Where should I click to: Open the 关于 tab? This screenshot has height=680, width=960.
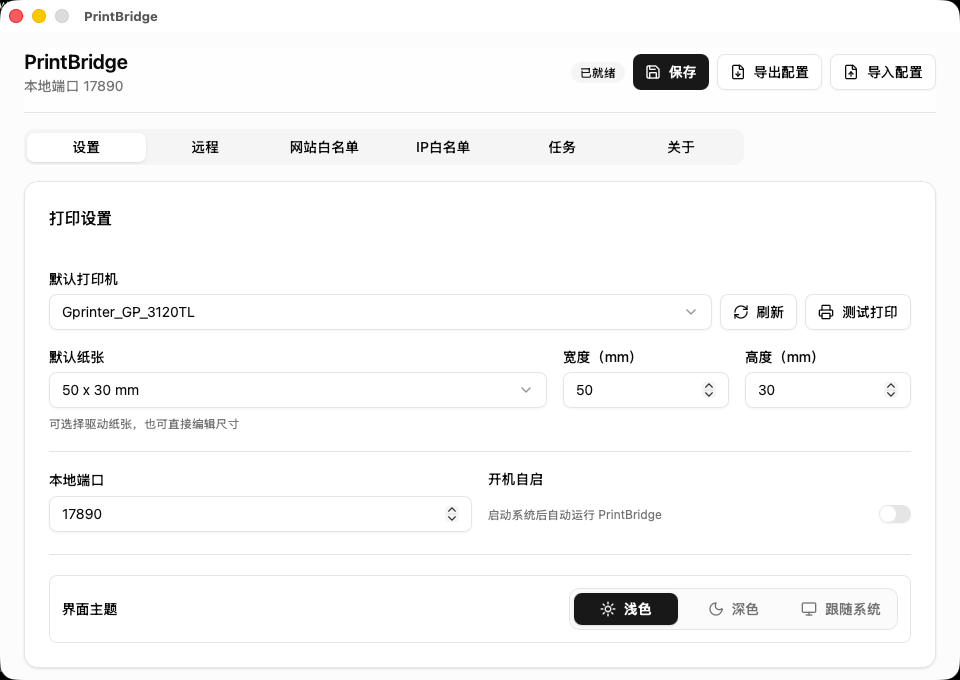(x=681, y=148)
